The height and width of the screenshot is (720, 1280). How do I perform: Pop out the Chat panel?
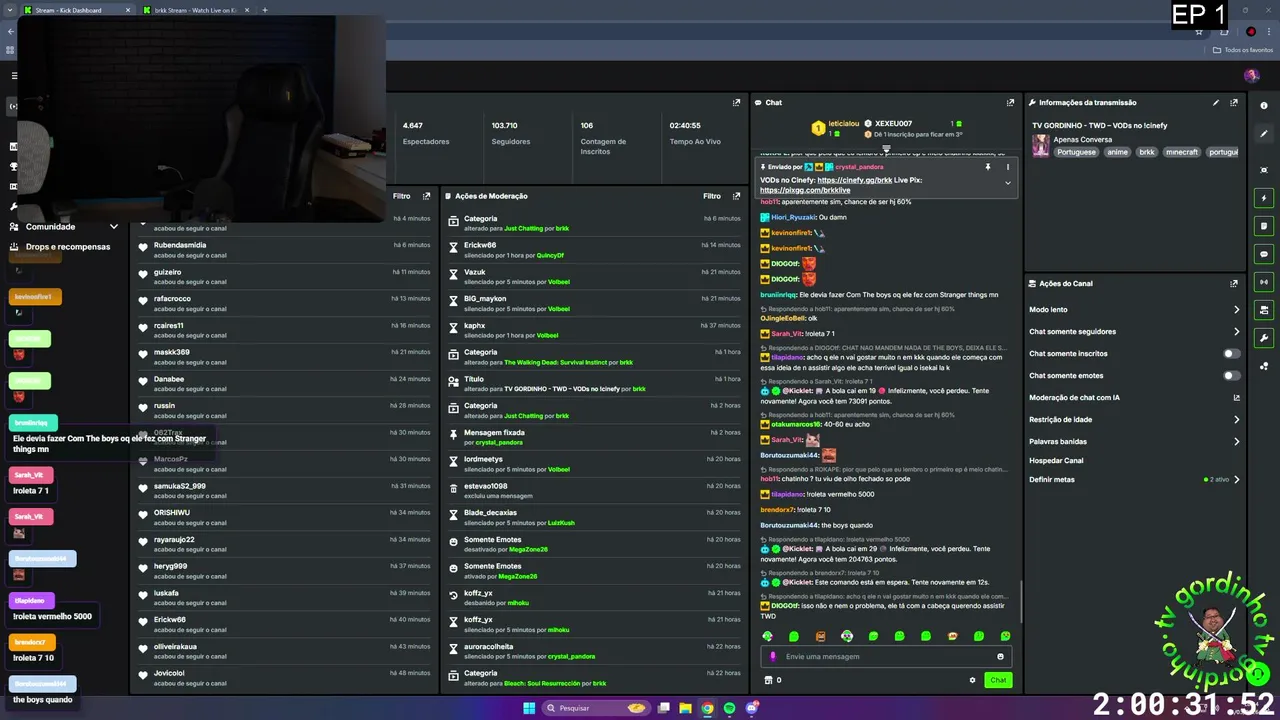(1010, 102)
